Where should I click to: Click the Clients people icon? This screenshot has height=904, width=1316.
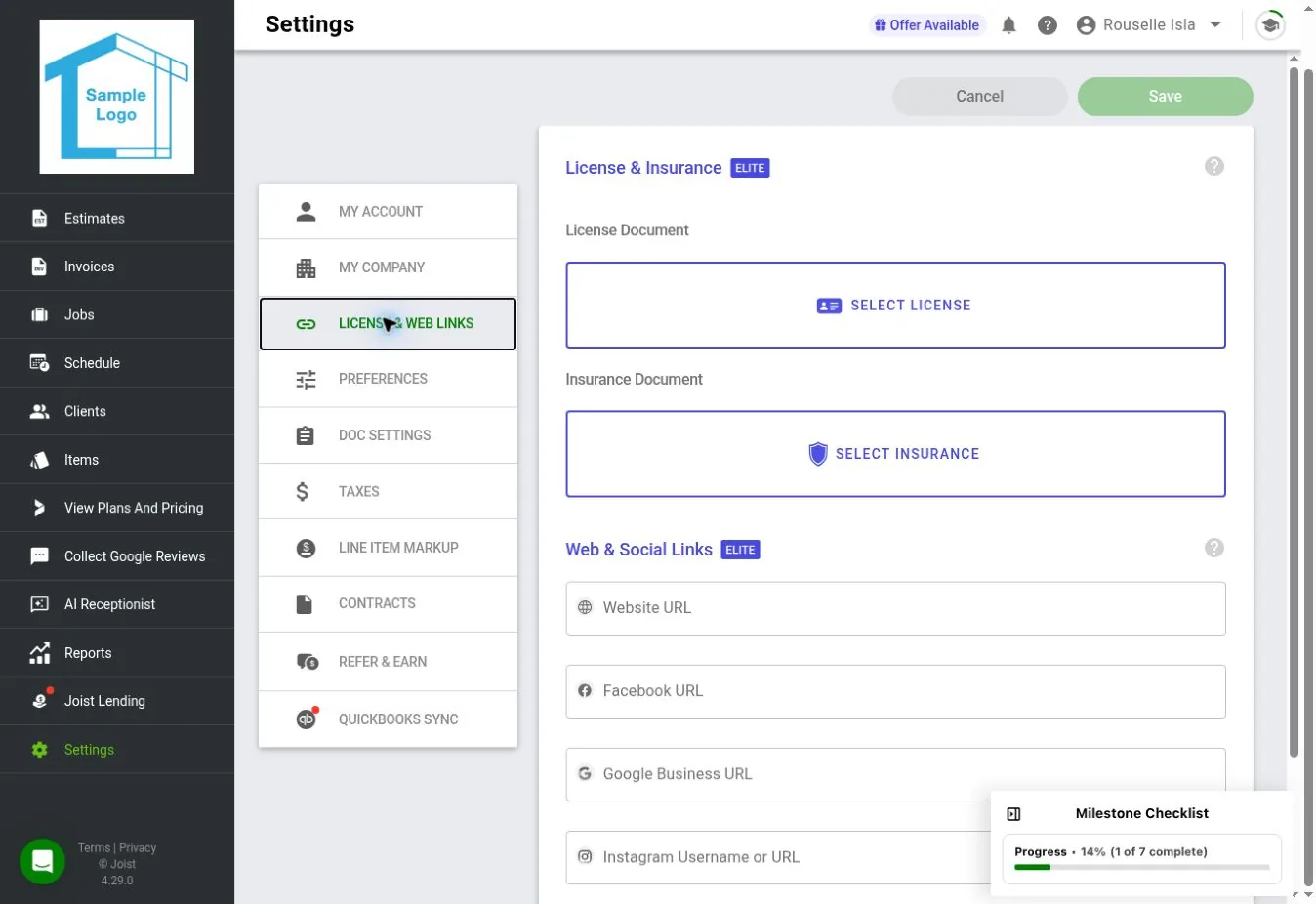coord(39,412)
